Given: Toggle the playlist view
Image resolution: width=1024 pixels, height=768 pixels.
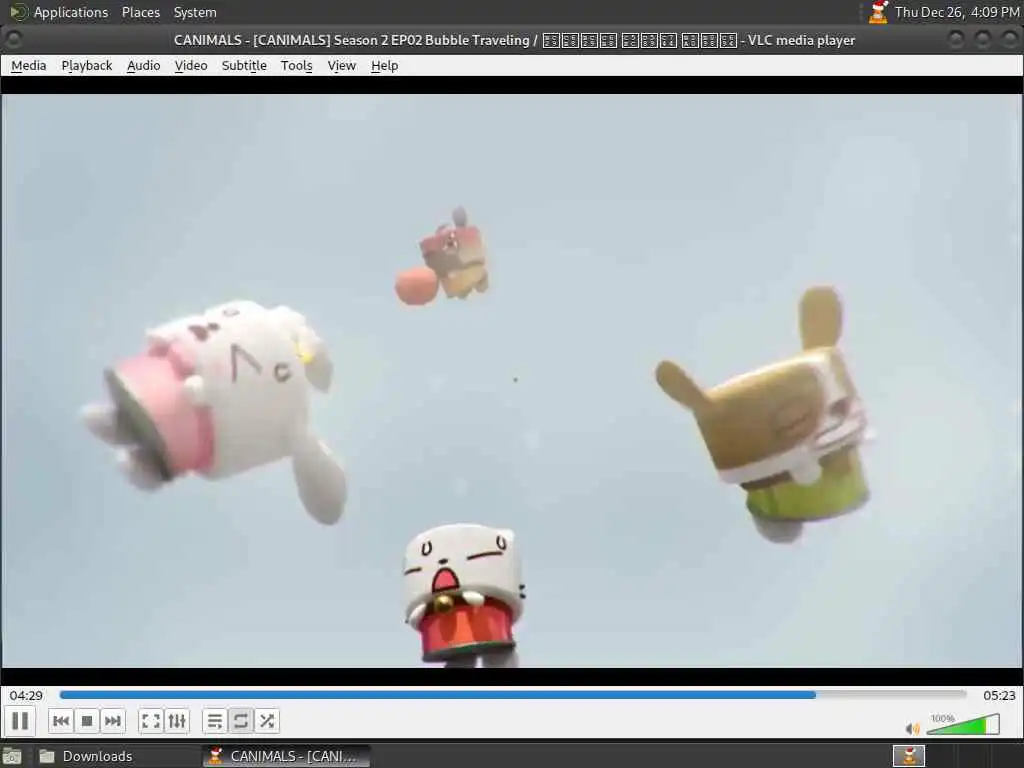Looking at the screenshot, I should point(215,721).
